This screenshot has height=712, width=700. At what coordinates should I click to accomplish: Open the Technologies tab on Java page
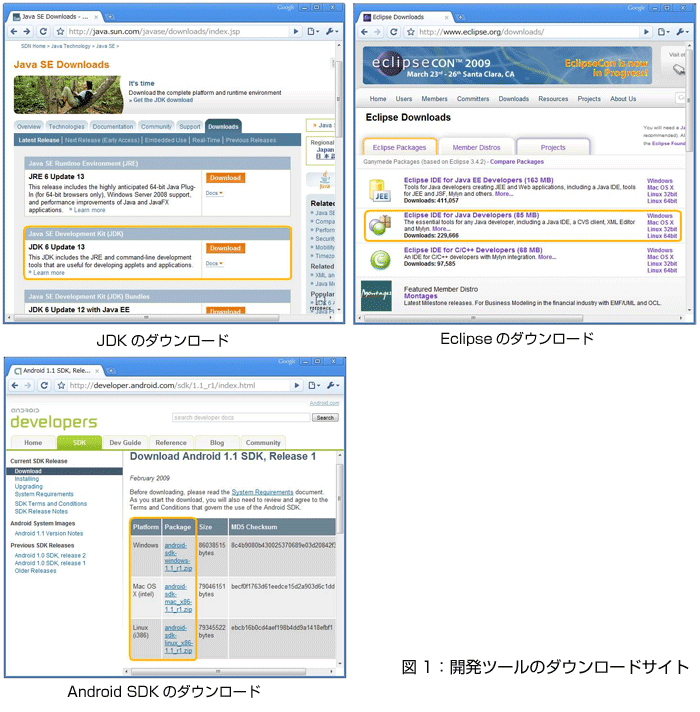[x=66, y=127]
